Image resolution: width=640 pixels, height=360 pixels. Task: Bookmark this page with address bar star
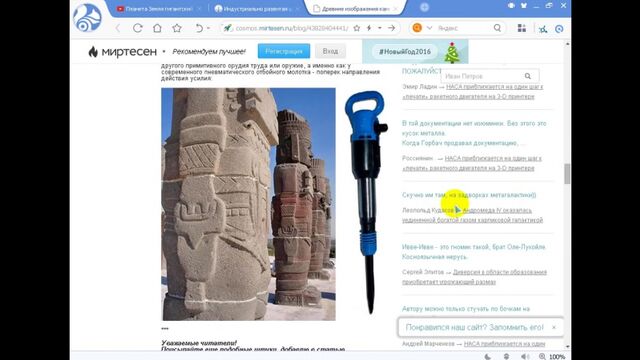(x=357, y=28)
